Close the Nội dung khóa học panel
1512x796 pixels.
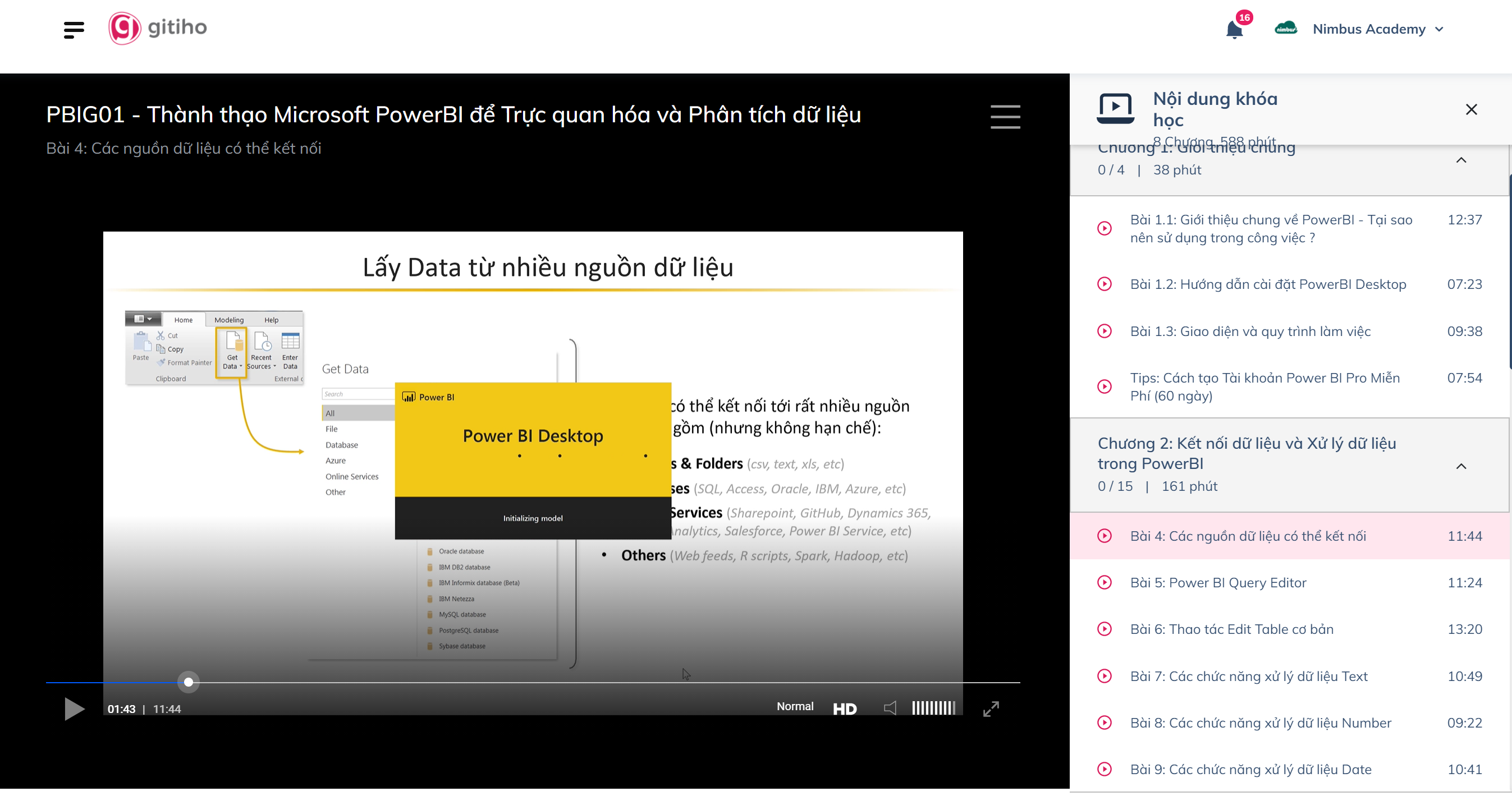tap(1471, 110)
